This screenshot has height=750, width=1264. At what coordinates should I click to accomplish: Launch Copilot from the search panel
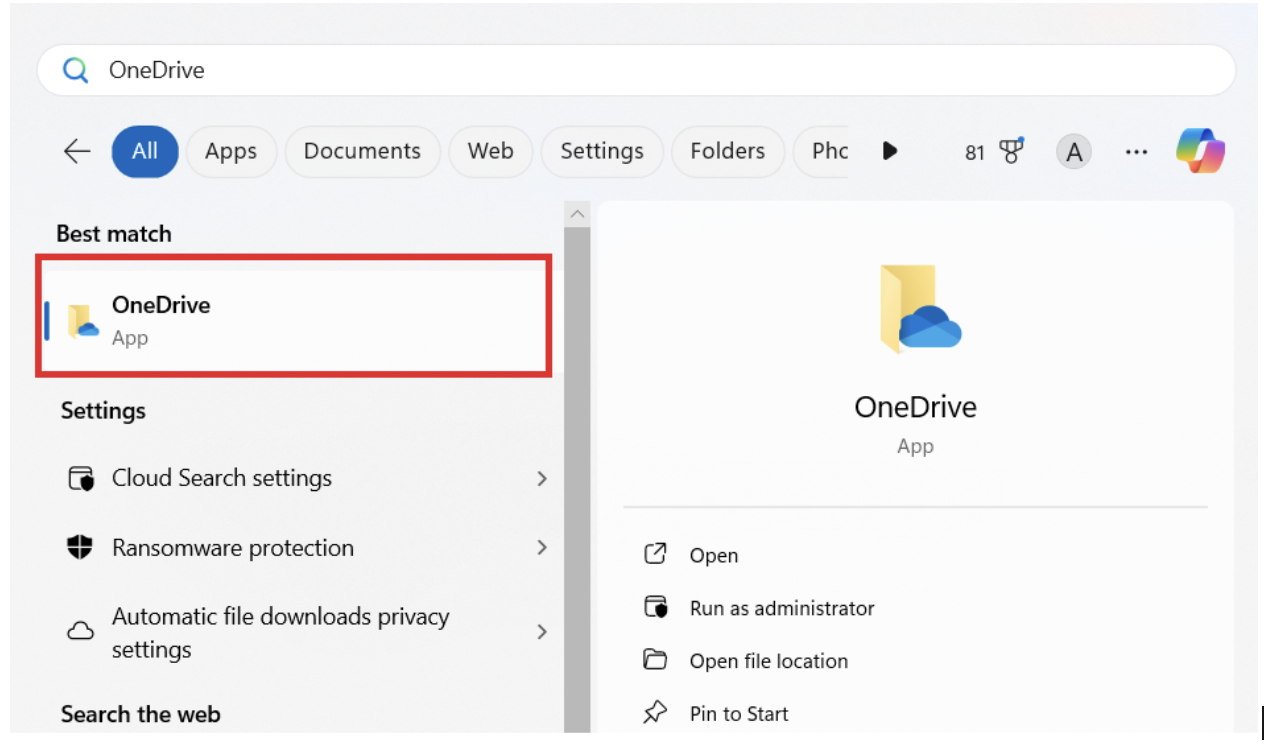(1201, 151)
